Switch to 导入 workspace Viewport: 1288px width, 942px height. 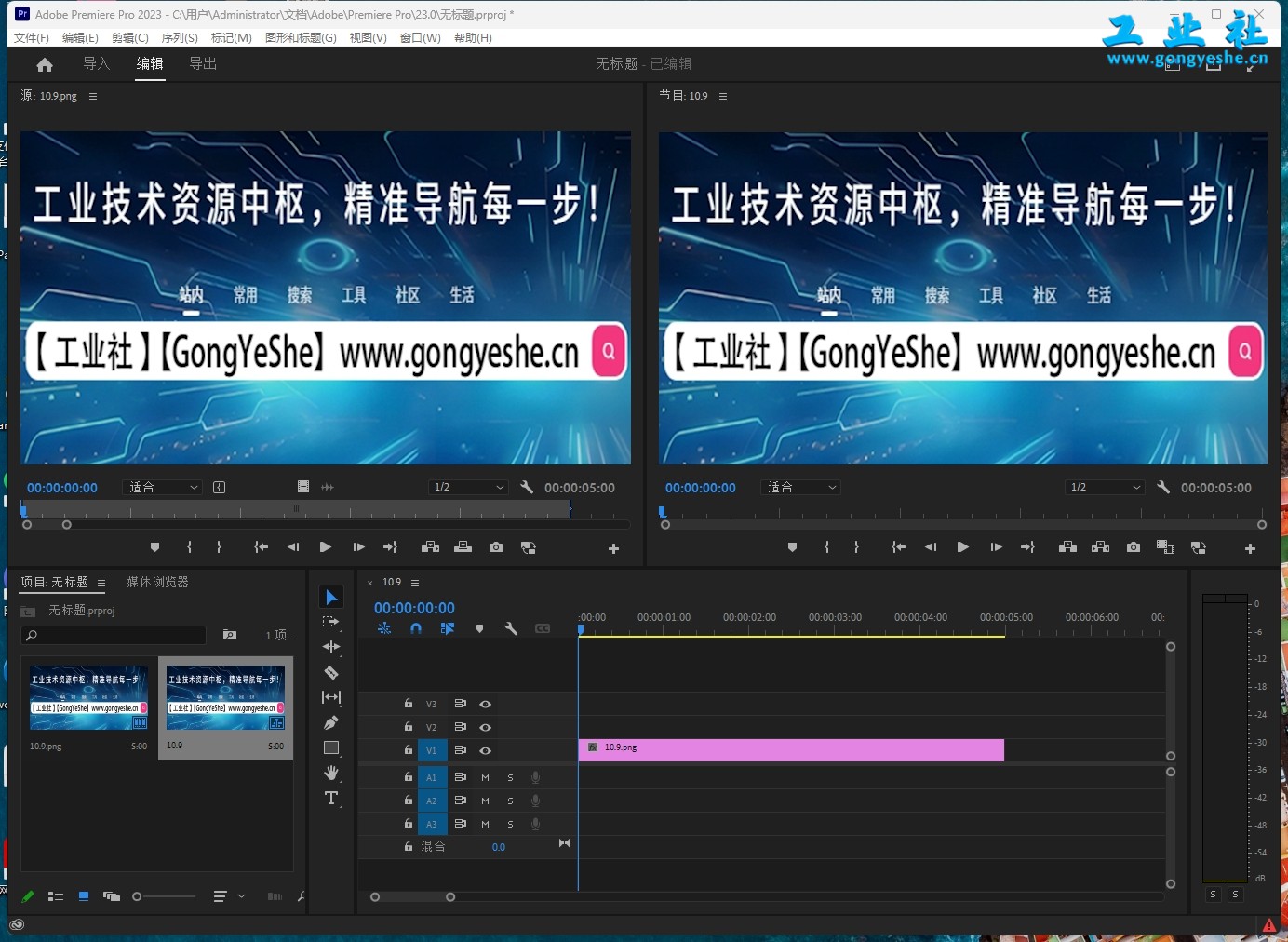[x=96, y=63]
